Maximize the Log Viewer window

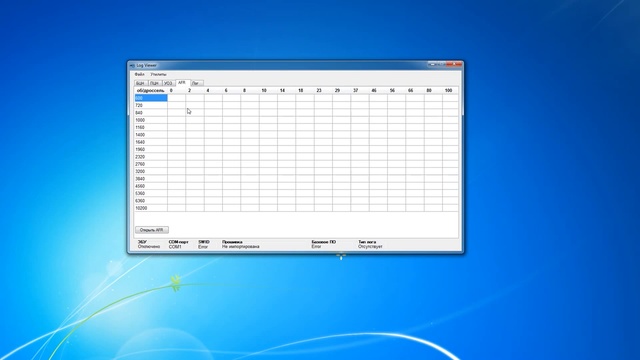coord(442,64)
